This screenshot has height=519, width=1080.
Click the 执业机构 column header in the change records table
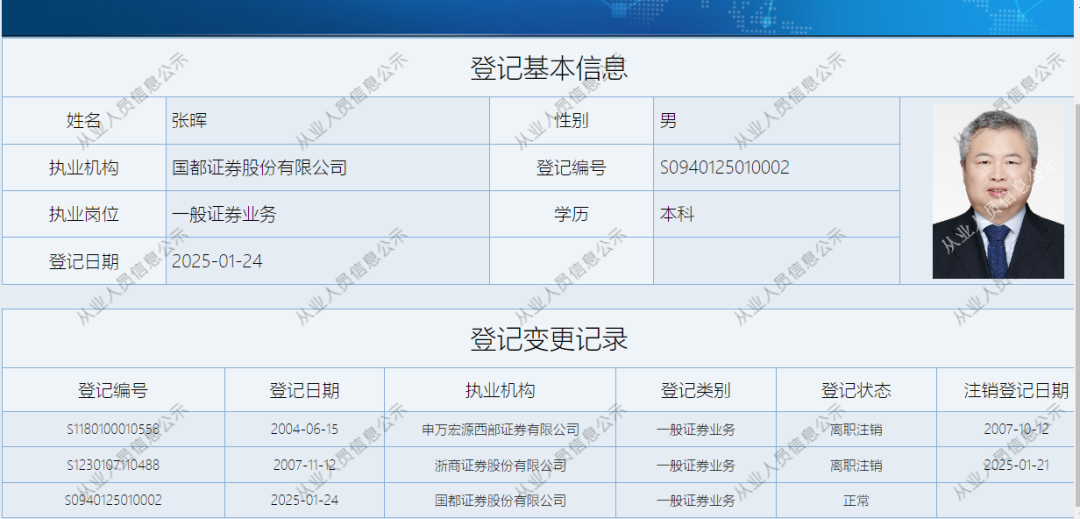click(500, 390)
